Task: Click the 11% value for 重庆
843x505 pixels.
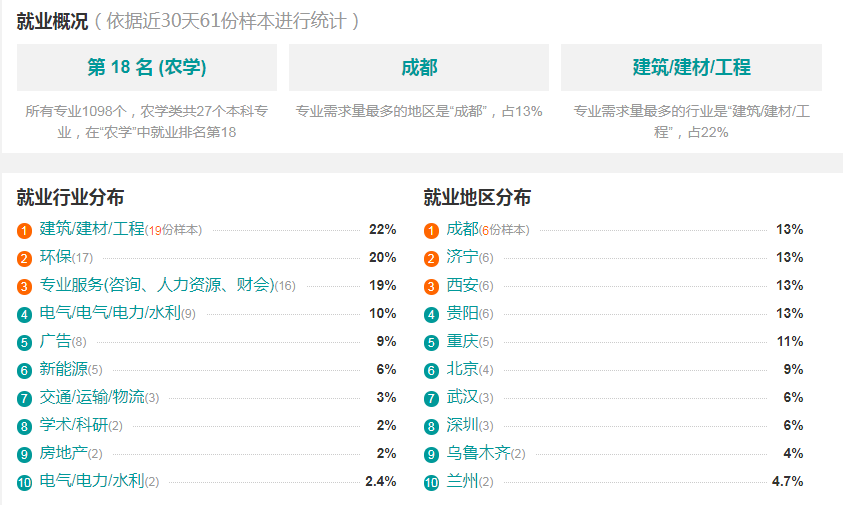Action: point(790,341)
